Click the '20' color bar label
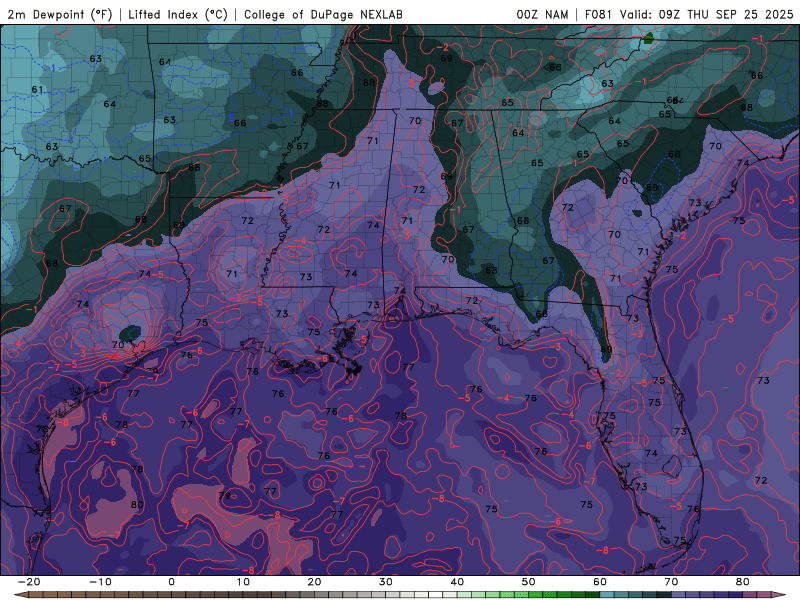 314,582
